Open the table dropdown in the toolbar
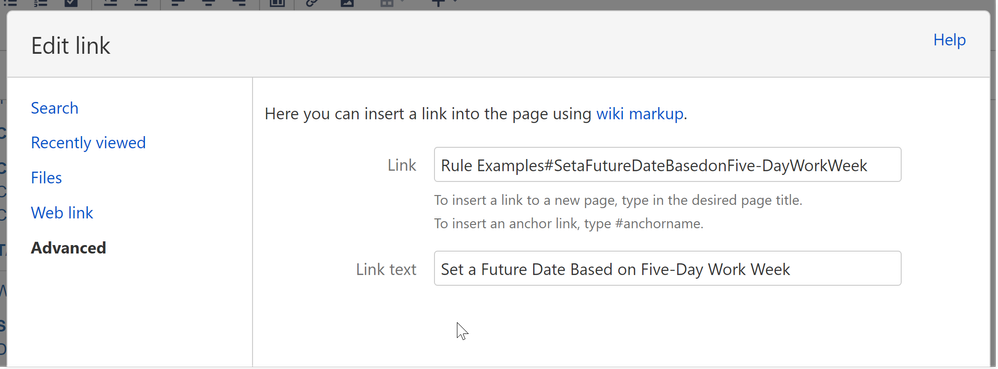This screenshot has height=369, width=998. (x=390, y=3)
